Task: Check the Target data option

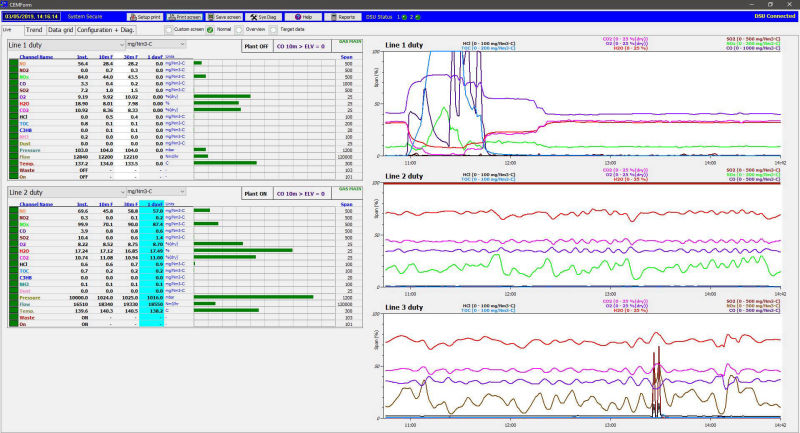Action: 275,30
